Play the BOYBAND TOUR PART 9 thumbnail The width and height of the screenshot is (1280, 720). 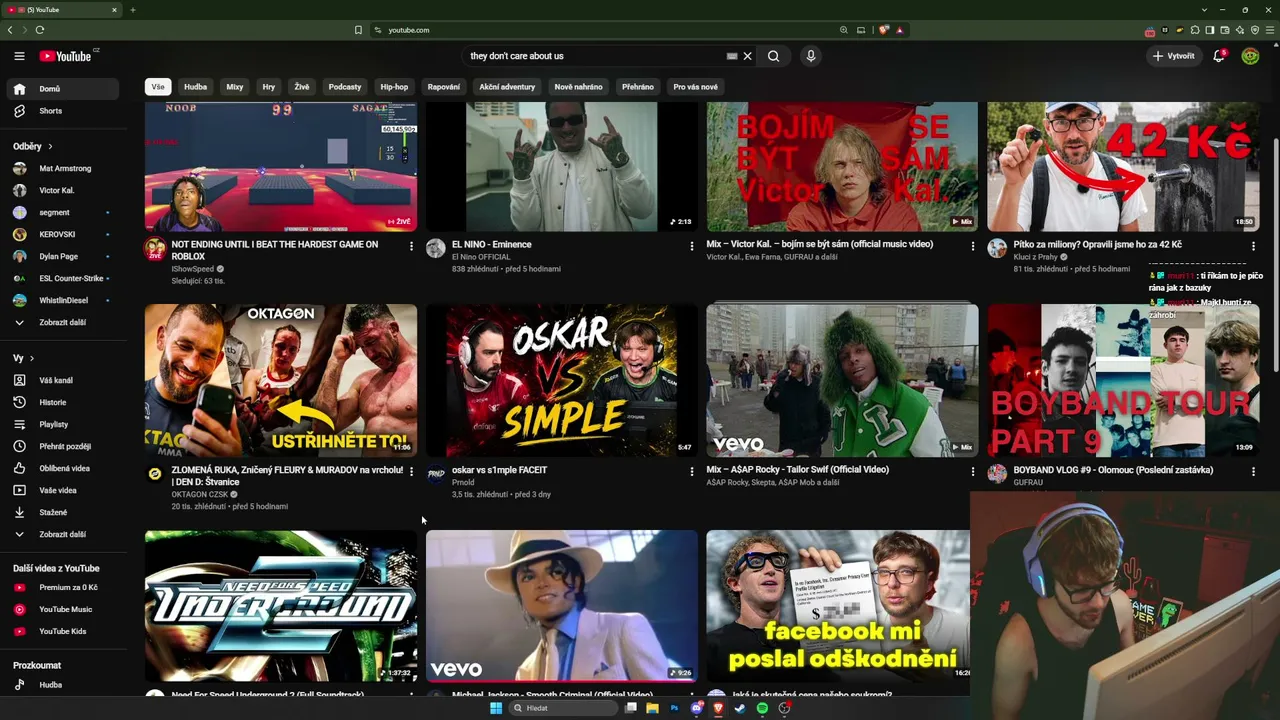click(x=1123, y=380)
